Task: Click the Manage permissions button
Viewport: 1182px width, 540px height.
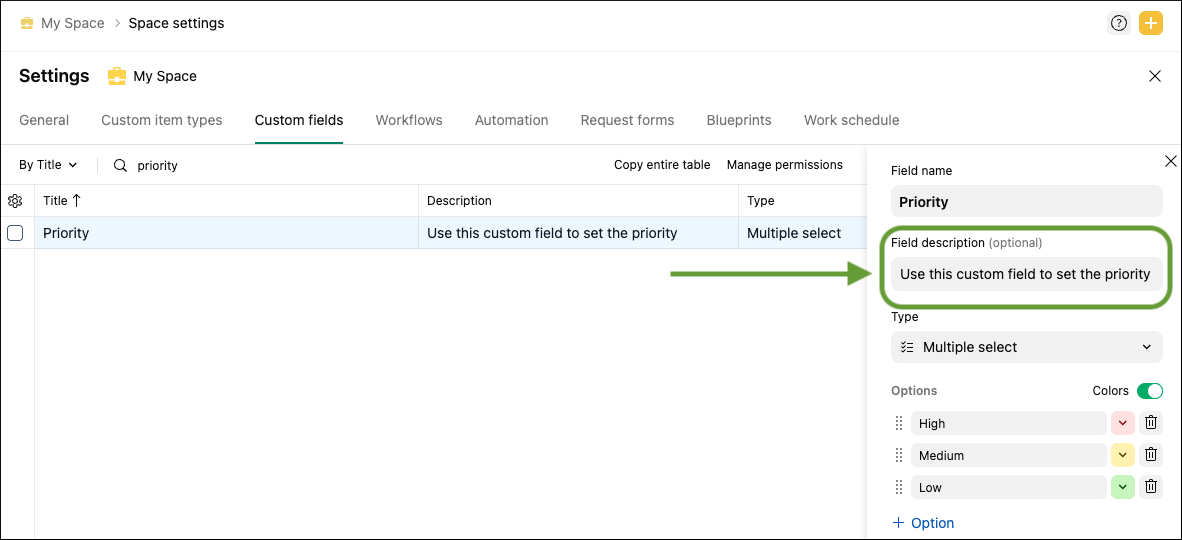Action: [x=784, y=165]
